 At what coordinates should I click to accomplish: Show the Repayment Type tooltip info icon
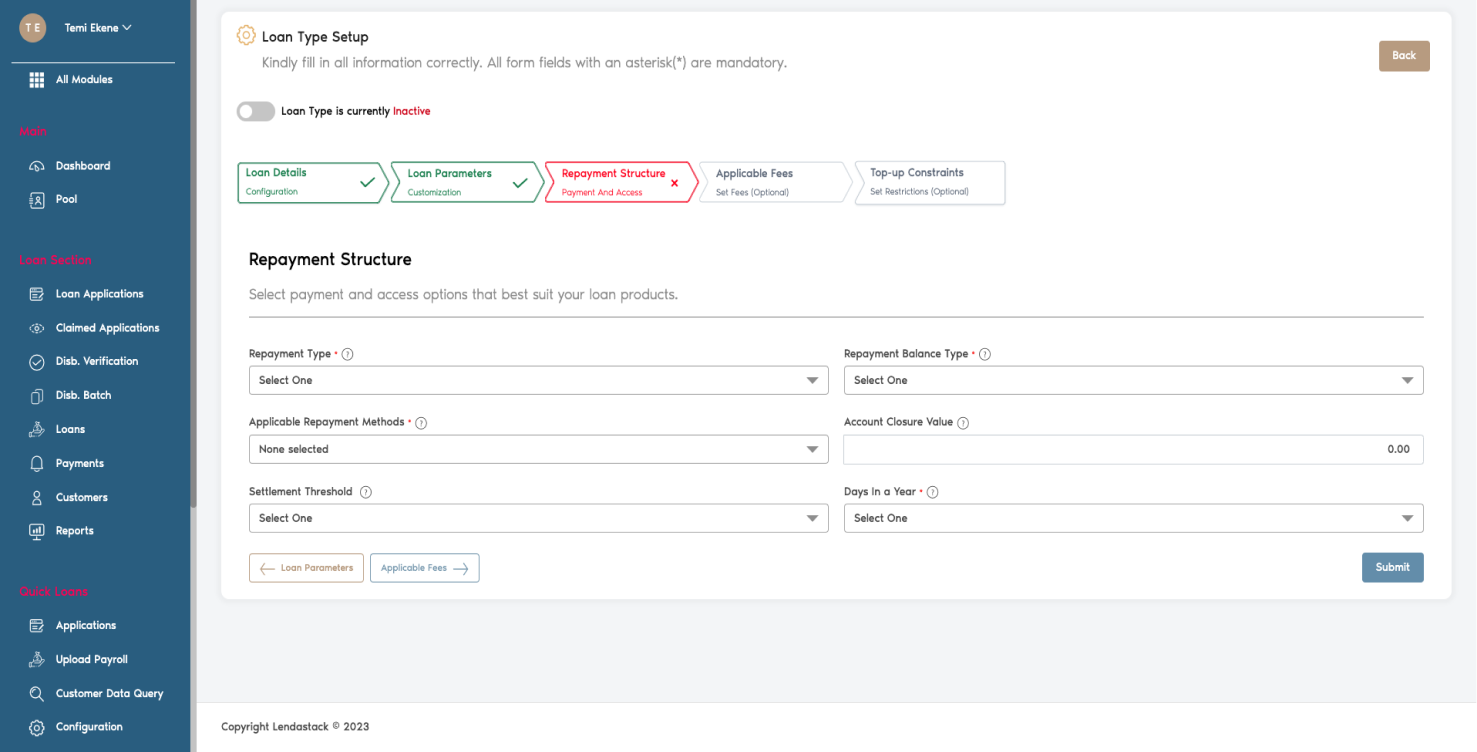(x=347, y=353)
